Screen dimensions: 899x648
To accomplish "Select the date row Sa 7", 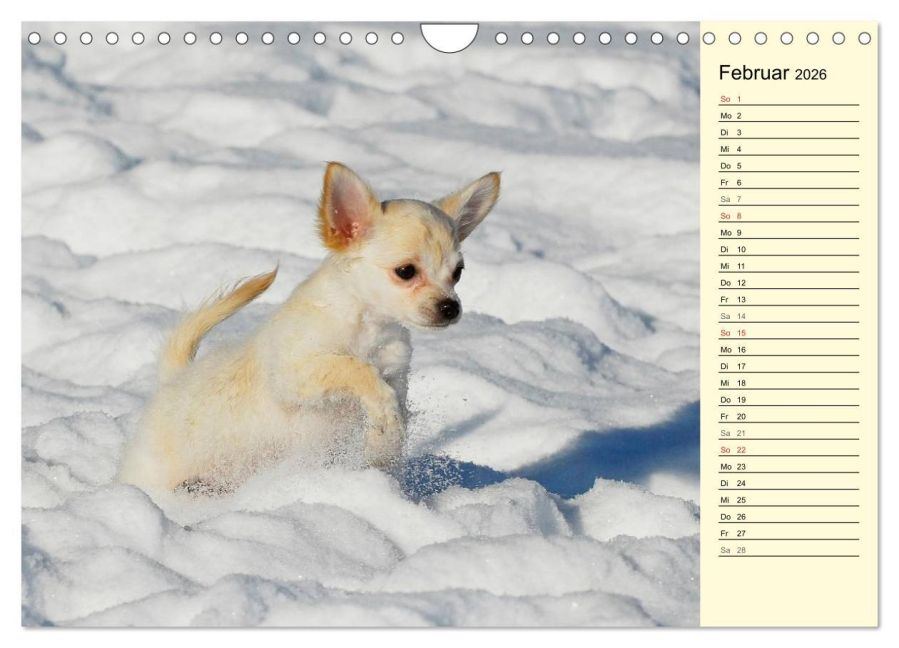I will pos(789,199).
